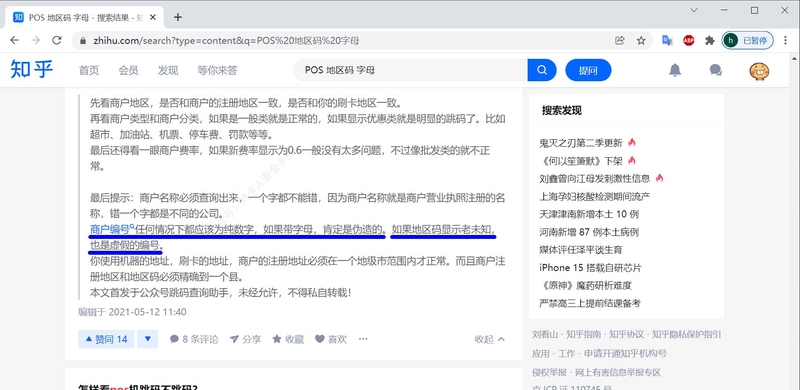Click the 提问 button
The width and height of the screenshot is (800, 390).
tap(588, 70)
